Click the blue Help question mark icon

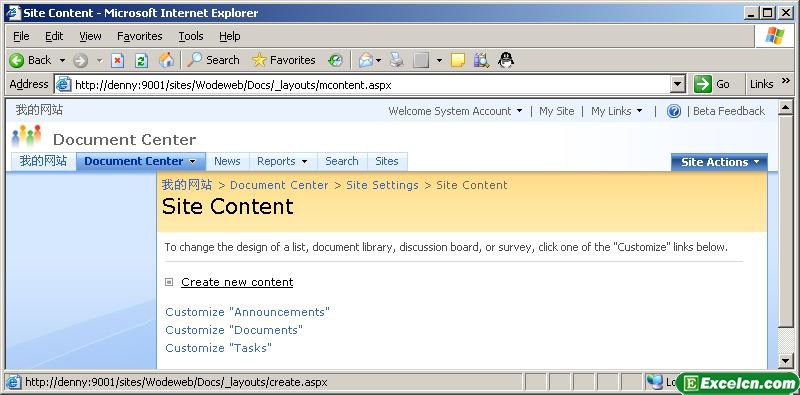pos(673,111)
